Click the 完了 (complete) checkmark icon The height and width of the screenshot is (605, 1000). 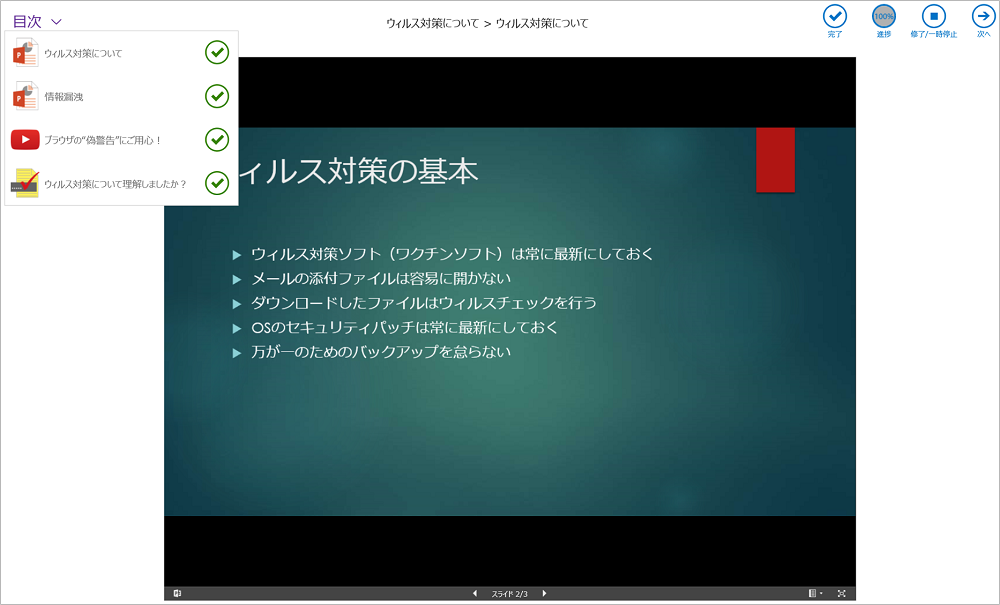point(834,16)
